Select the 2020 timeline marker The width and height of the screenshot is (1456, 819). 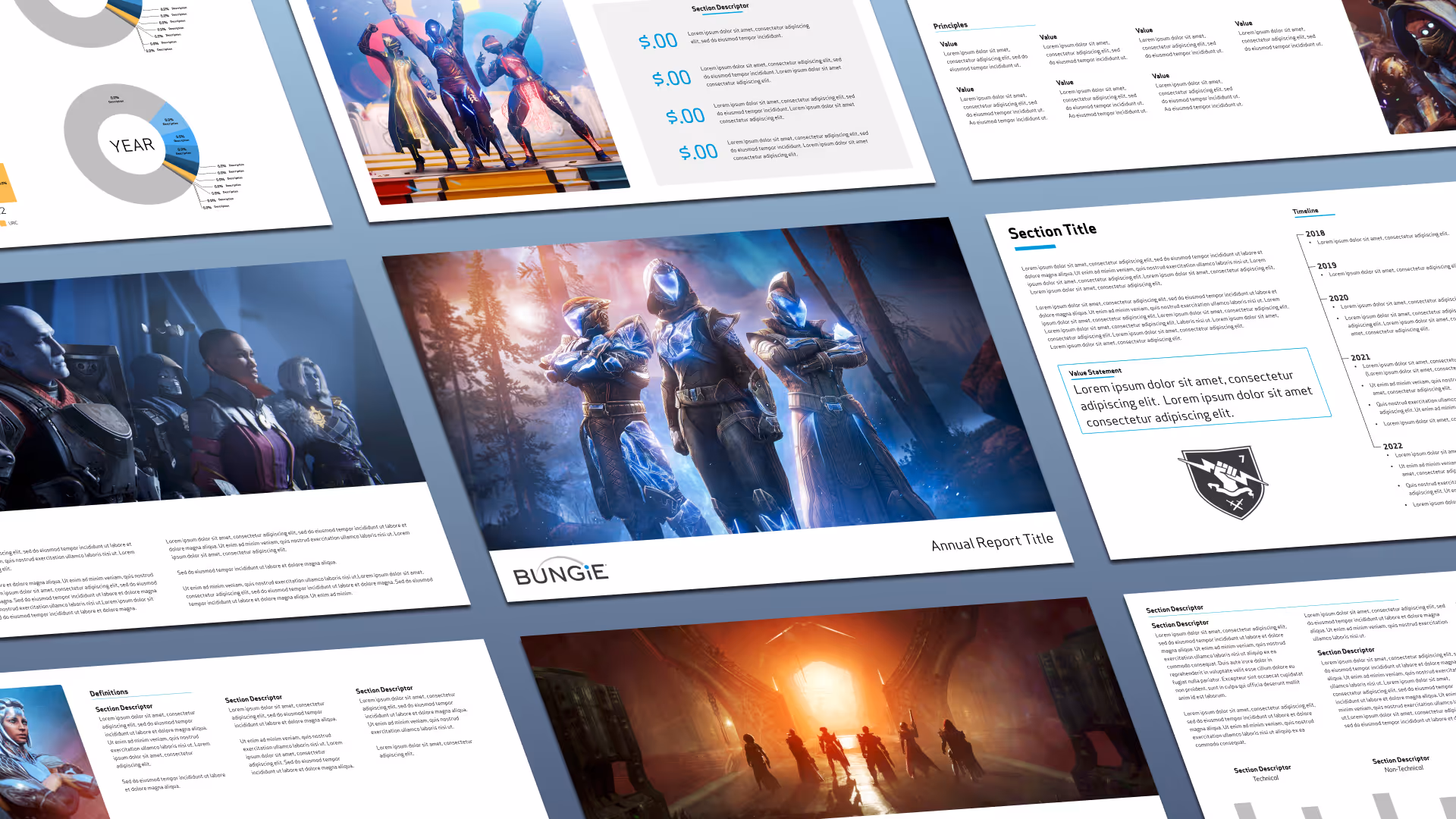coord(1338,298)
